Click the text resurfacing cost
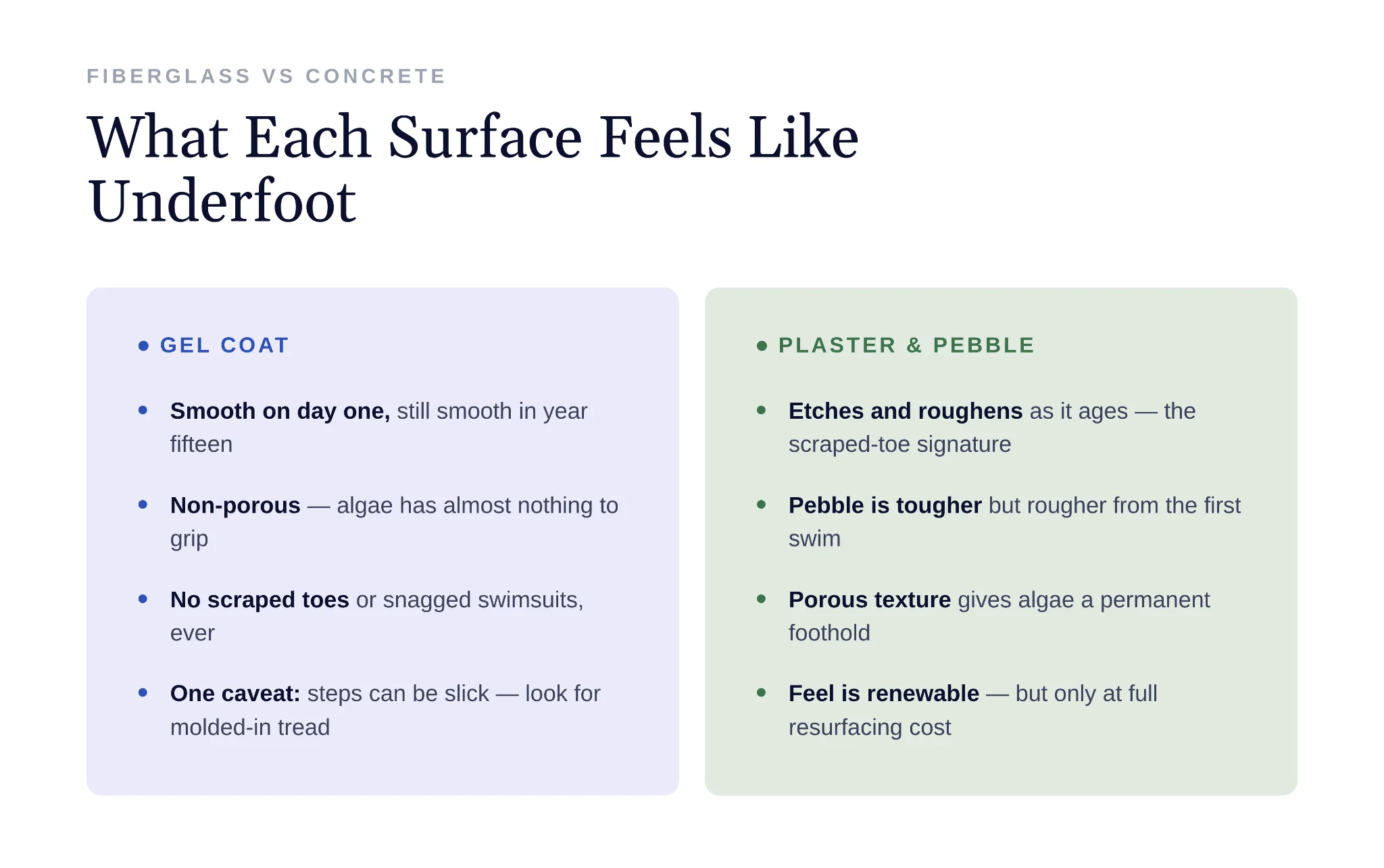The height and width of the screenshot is (868, 1384). (x=870, y=727)
